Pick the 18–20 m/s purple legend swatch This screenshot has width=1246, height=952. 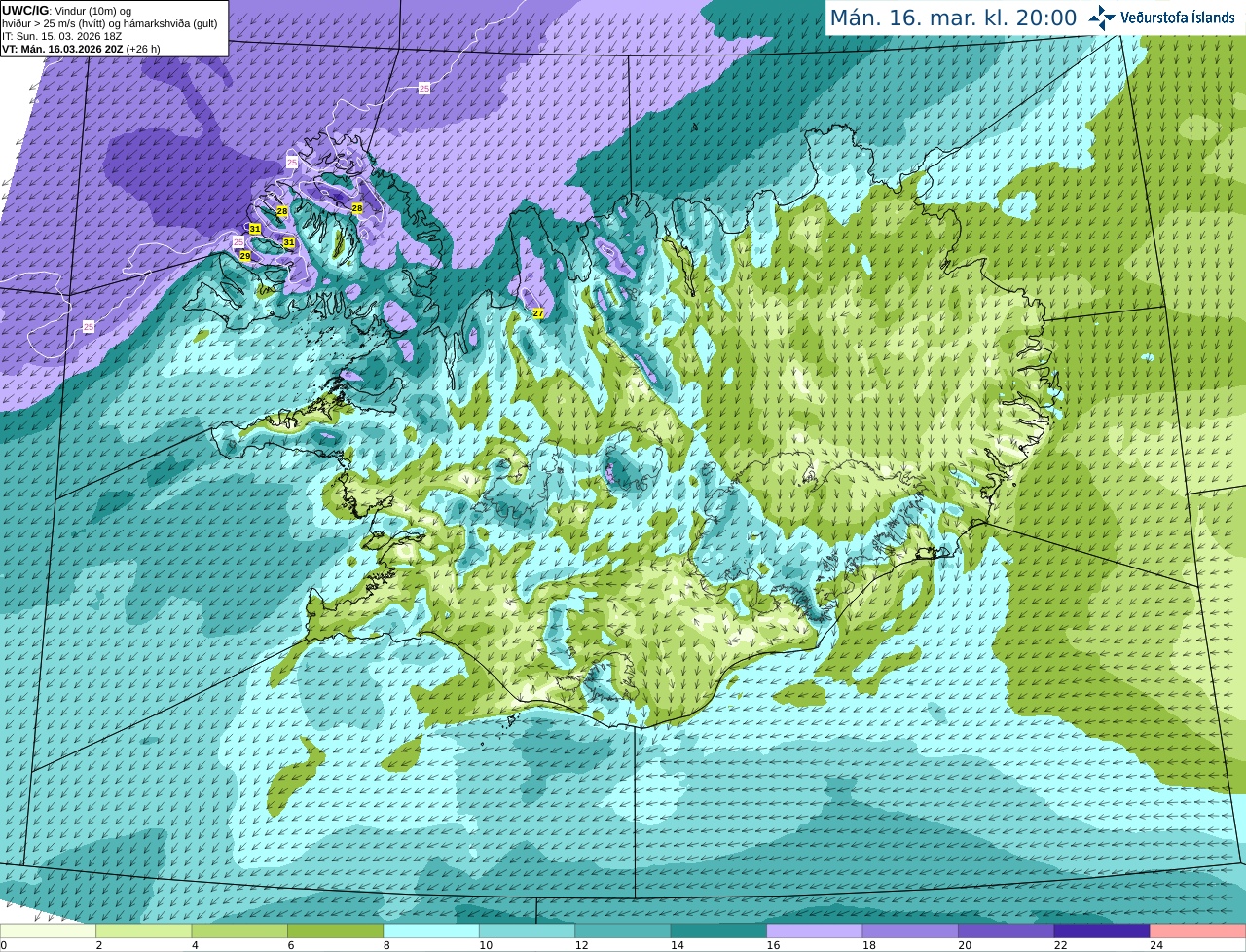(x=911, y=931)
